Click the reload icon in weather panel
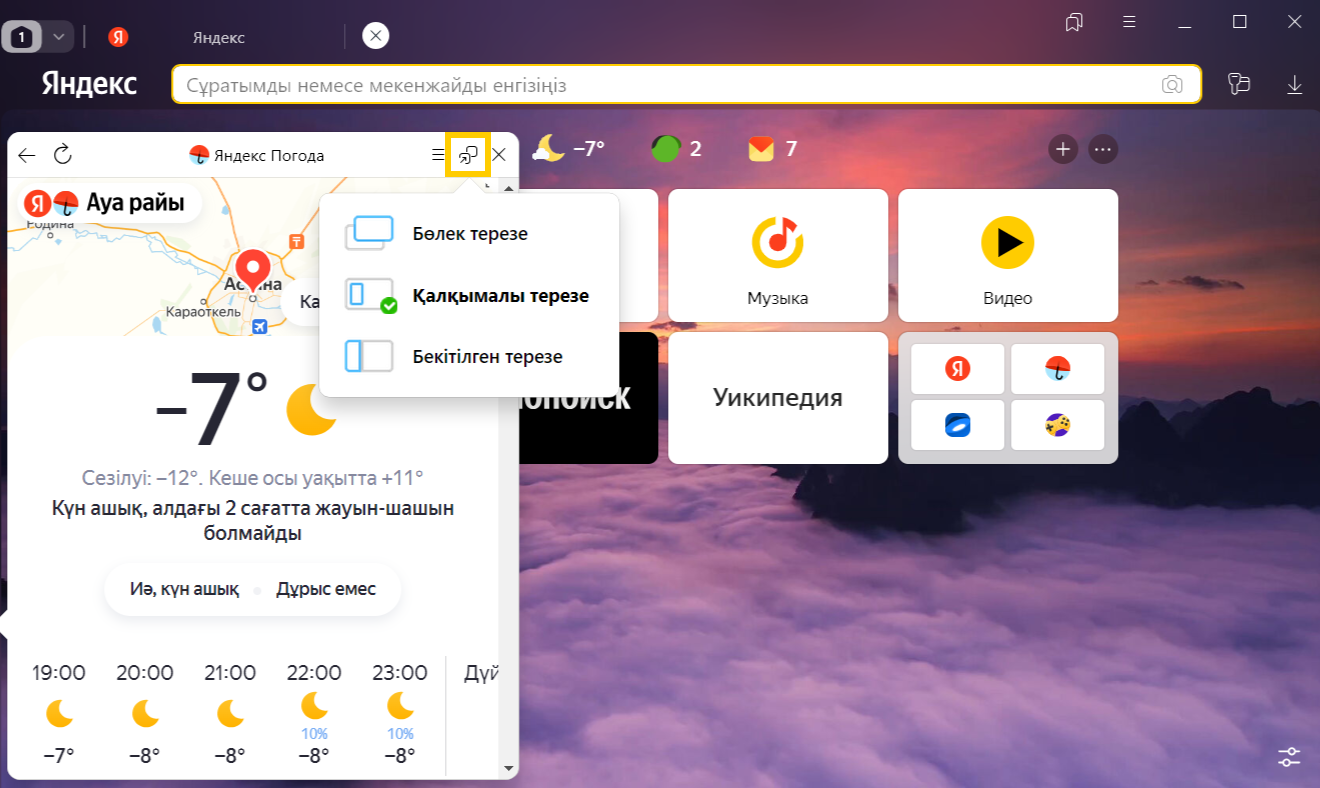Screen dimensions: 1320x788 click(63, 154)
